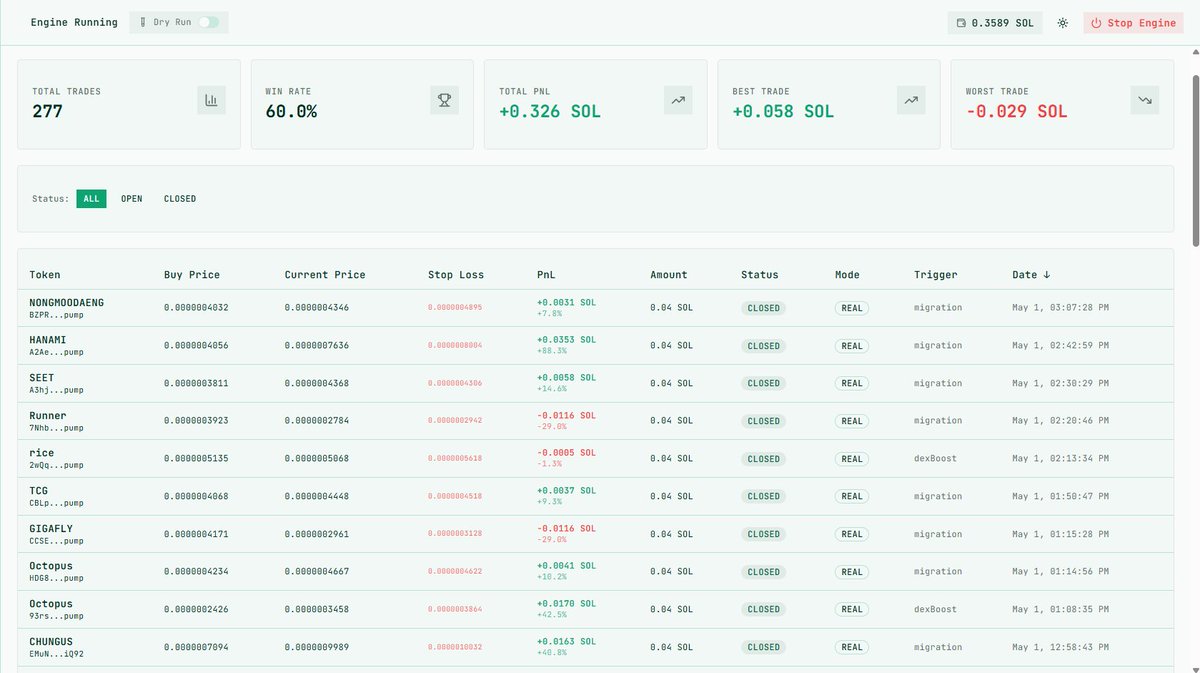Viewport: 1200px width, 673px height.
Task: Click the stop loss value 0.0000002942
Action: click(455, 421)
